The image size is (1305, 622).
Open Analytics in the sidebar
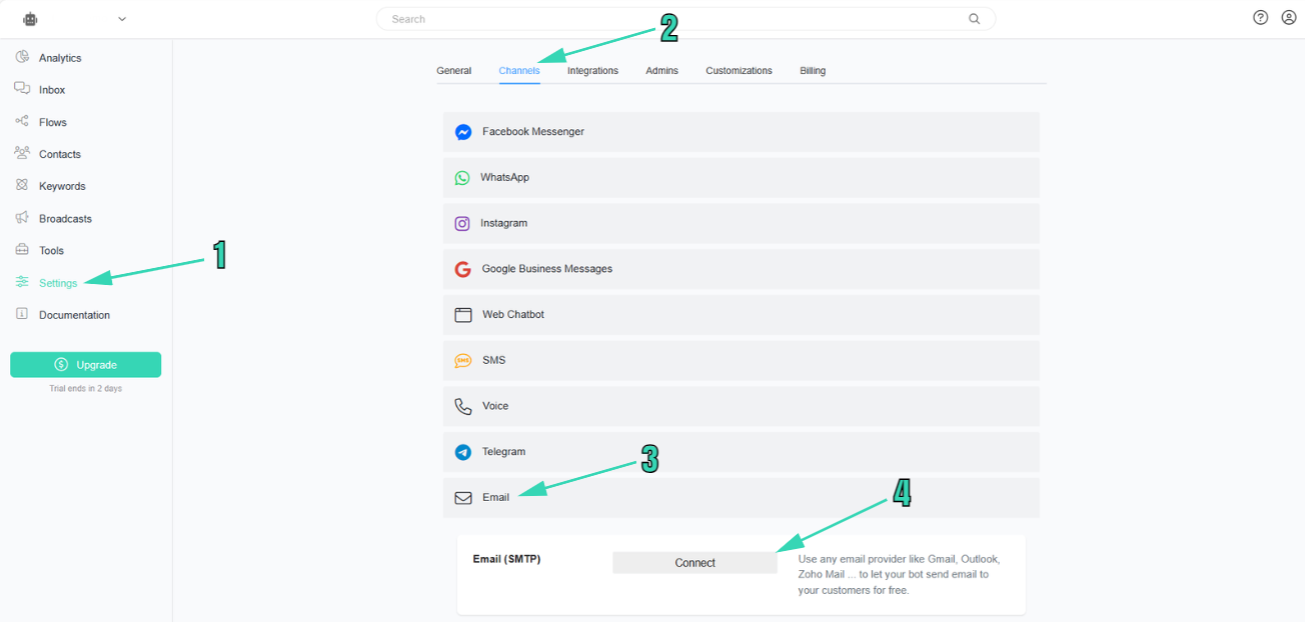coord(60,58)
